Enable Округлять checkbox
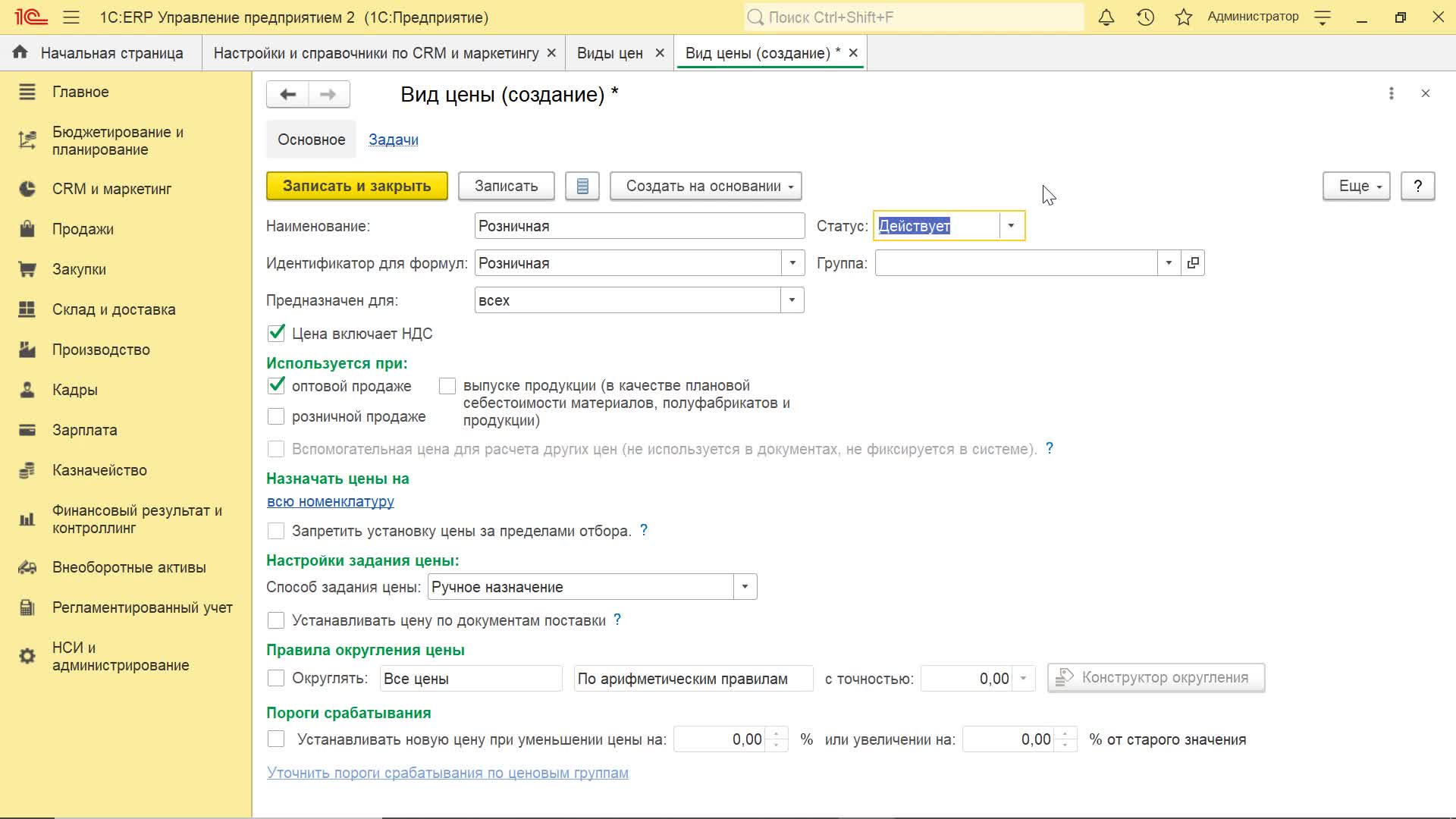1456x819 pixels. click(x=276, y=678)
